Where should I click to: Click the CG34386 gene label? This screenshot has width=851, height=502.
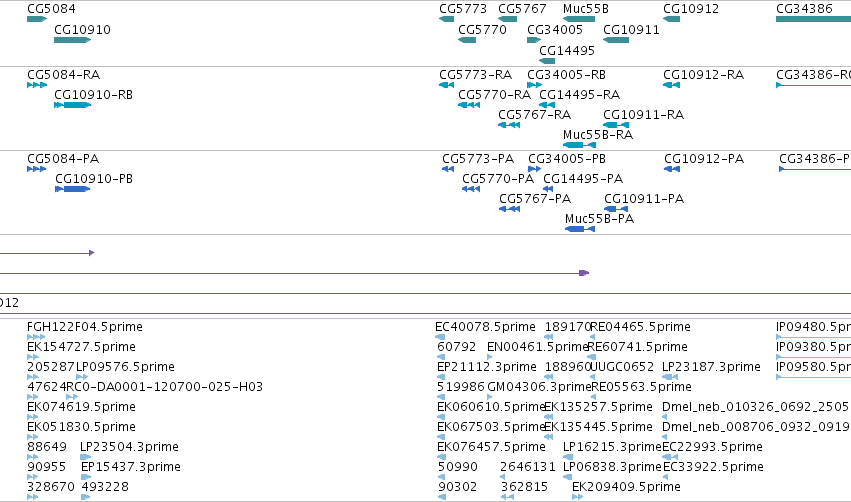click(804, 9)
